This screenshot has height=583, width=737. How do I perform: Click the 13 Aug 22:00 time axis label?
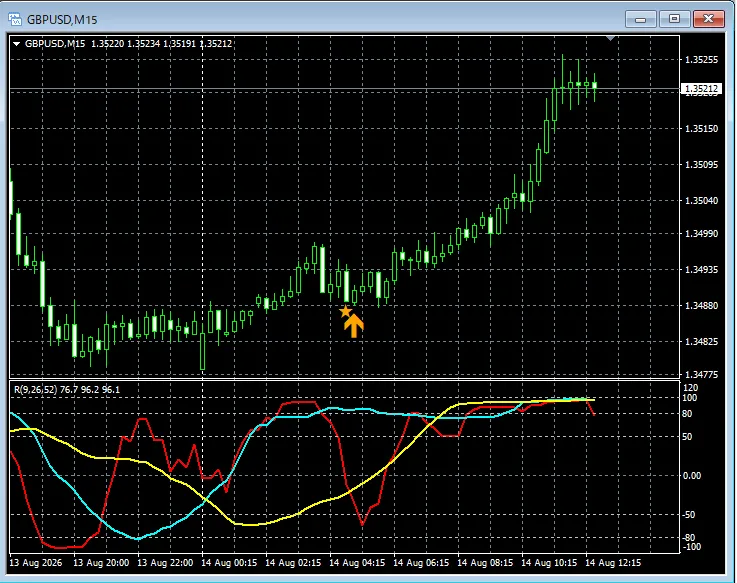[x=165, y=563]
